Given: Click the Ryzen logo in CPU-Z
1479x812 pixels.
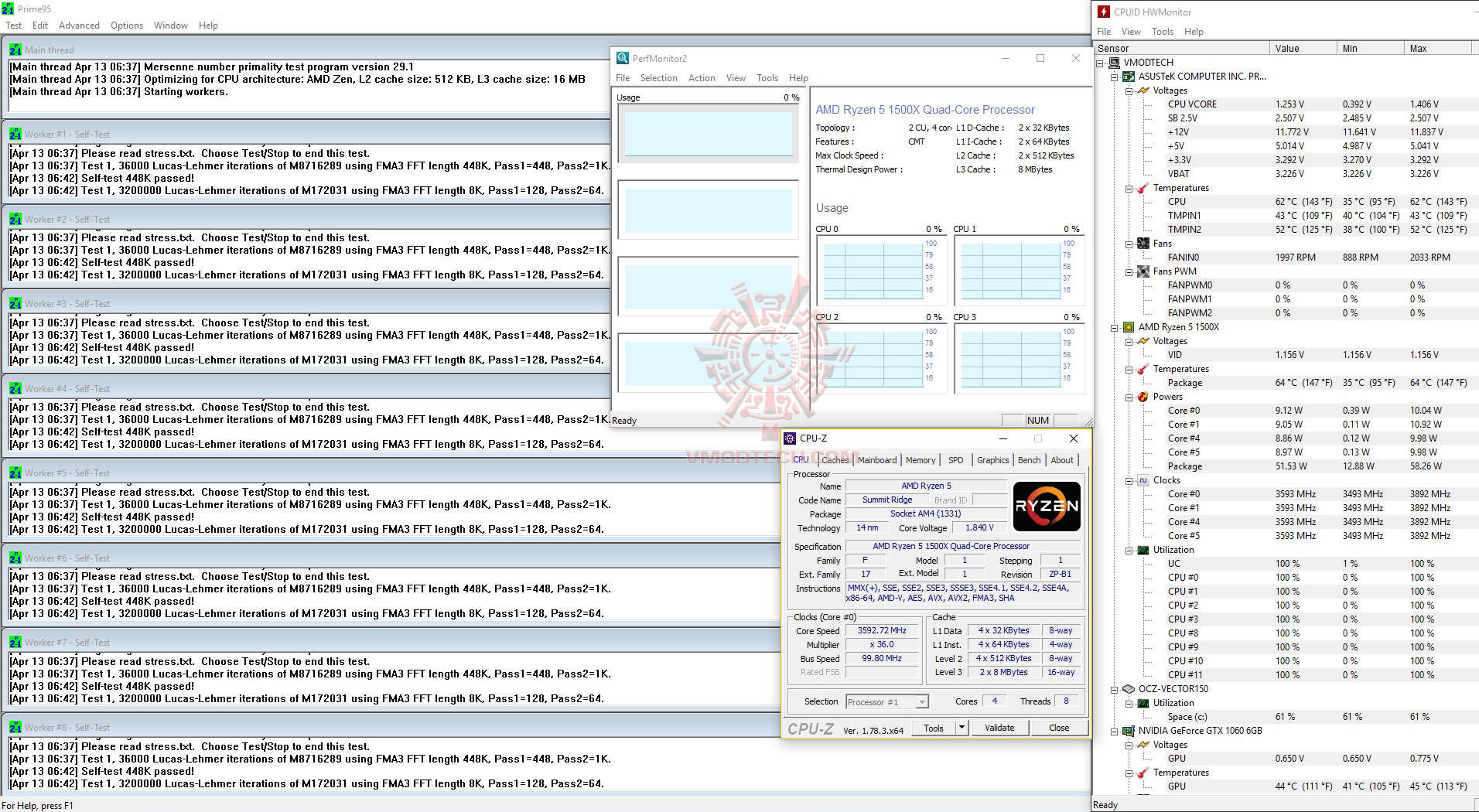Looking at the screenshot, I should 1047,507.
